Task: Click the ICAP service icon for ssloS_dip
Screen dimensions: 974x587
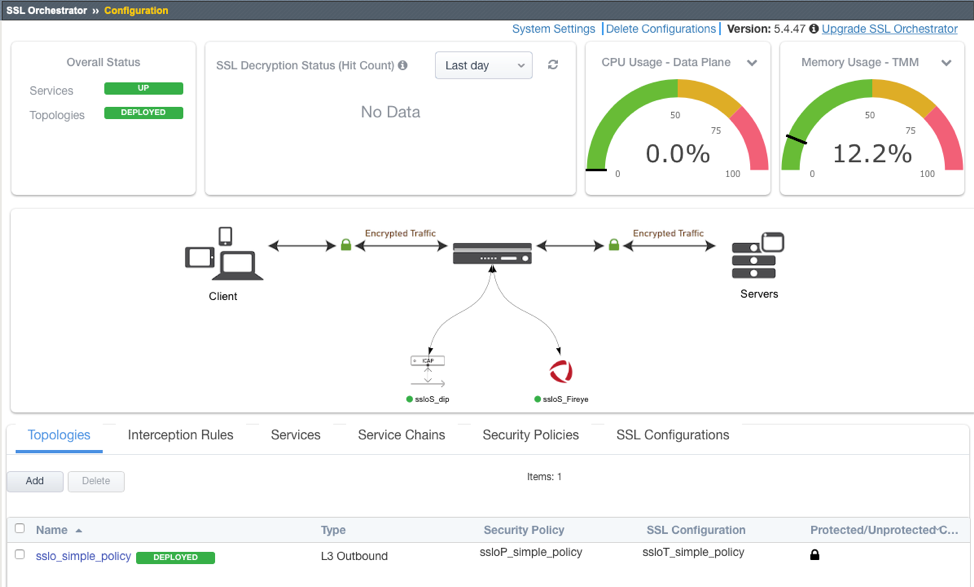Action: 427,371
